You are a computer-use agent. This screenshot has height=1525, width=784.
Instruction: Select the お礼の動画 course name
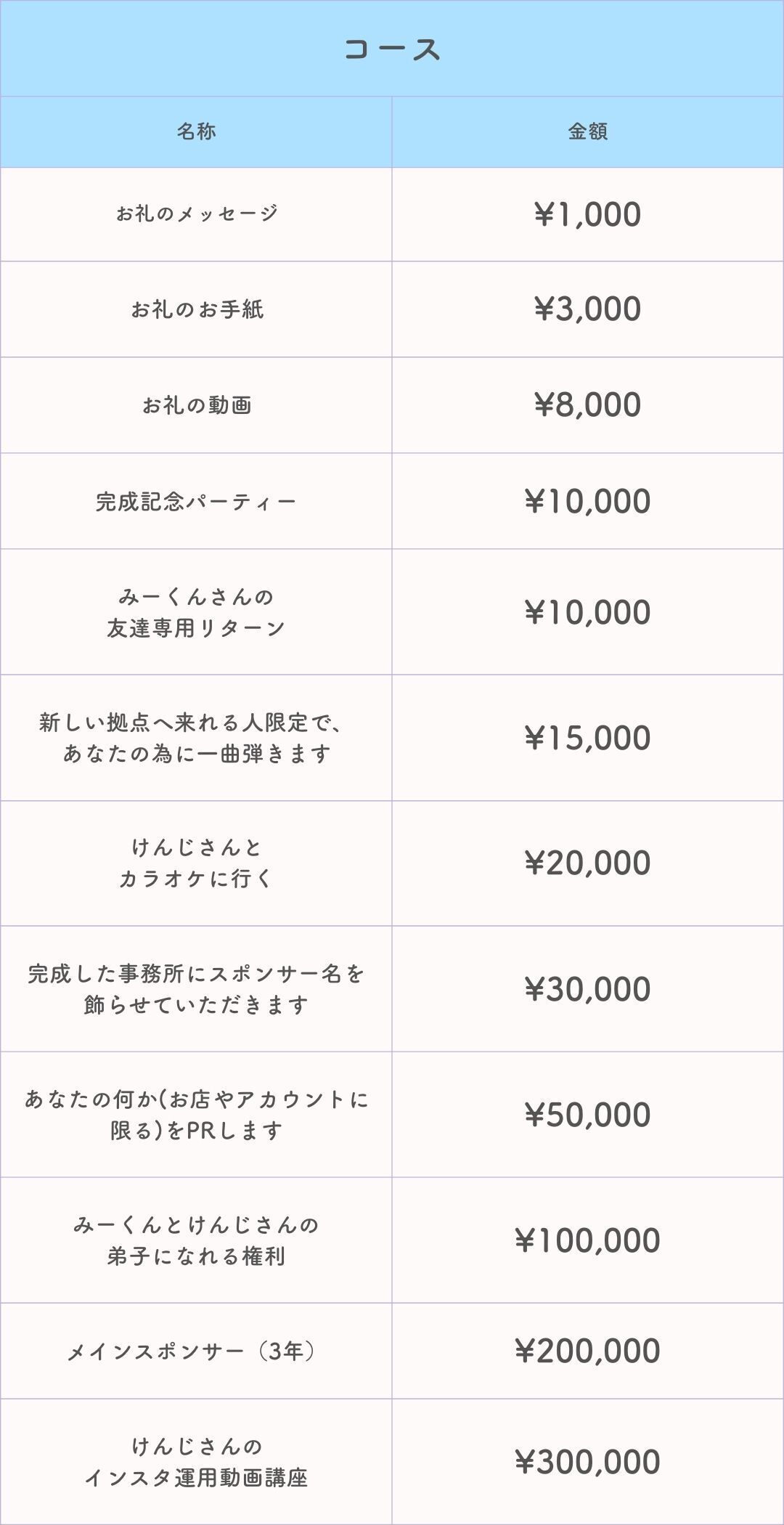pos(196,405)
